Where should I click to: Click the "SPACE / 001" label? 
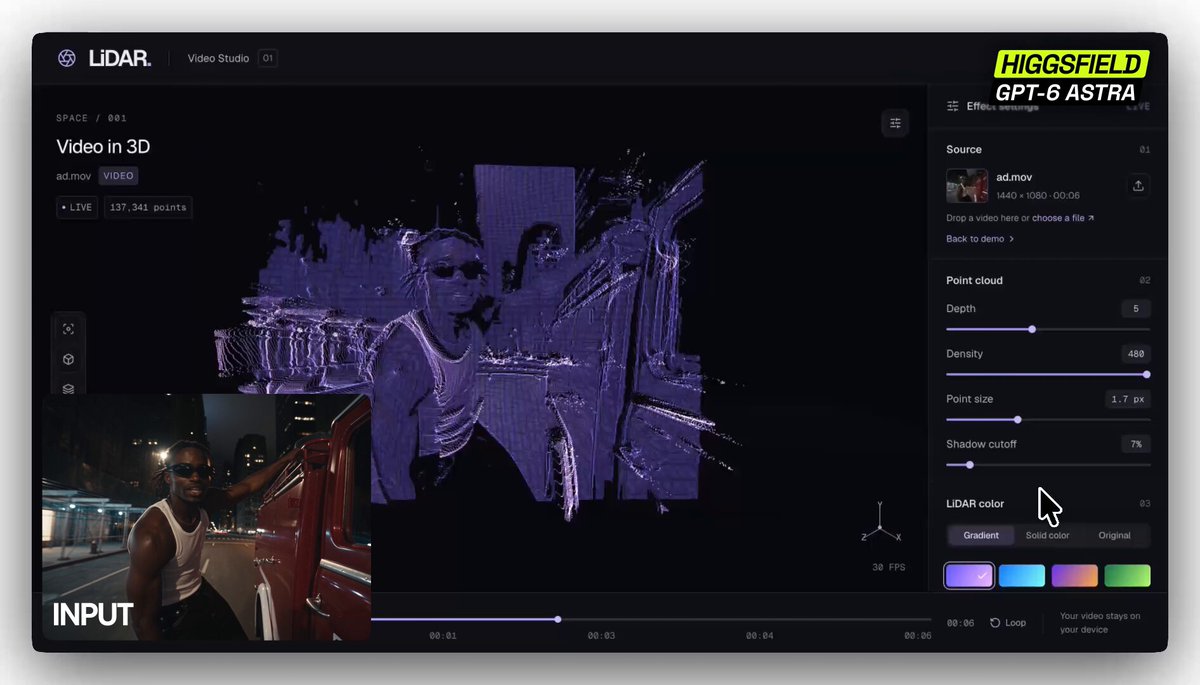[91, 118]
